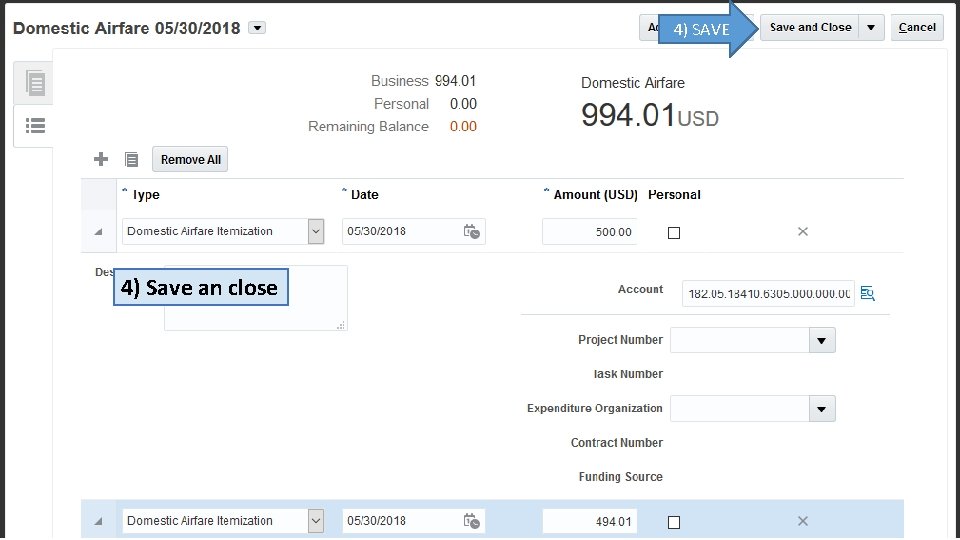Image resolution: width=960 pixels, height=540 pixels.
Task: Click the Funding Source label
Action: pos(620,477)
